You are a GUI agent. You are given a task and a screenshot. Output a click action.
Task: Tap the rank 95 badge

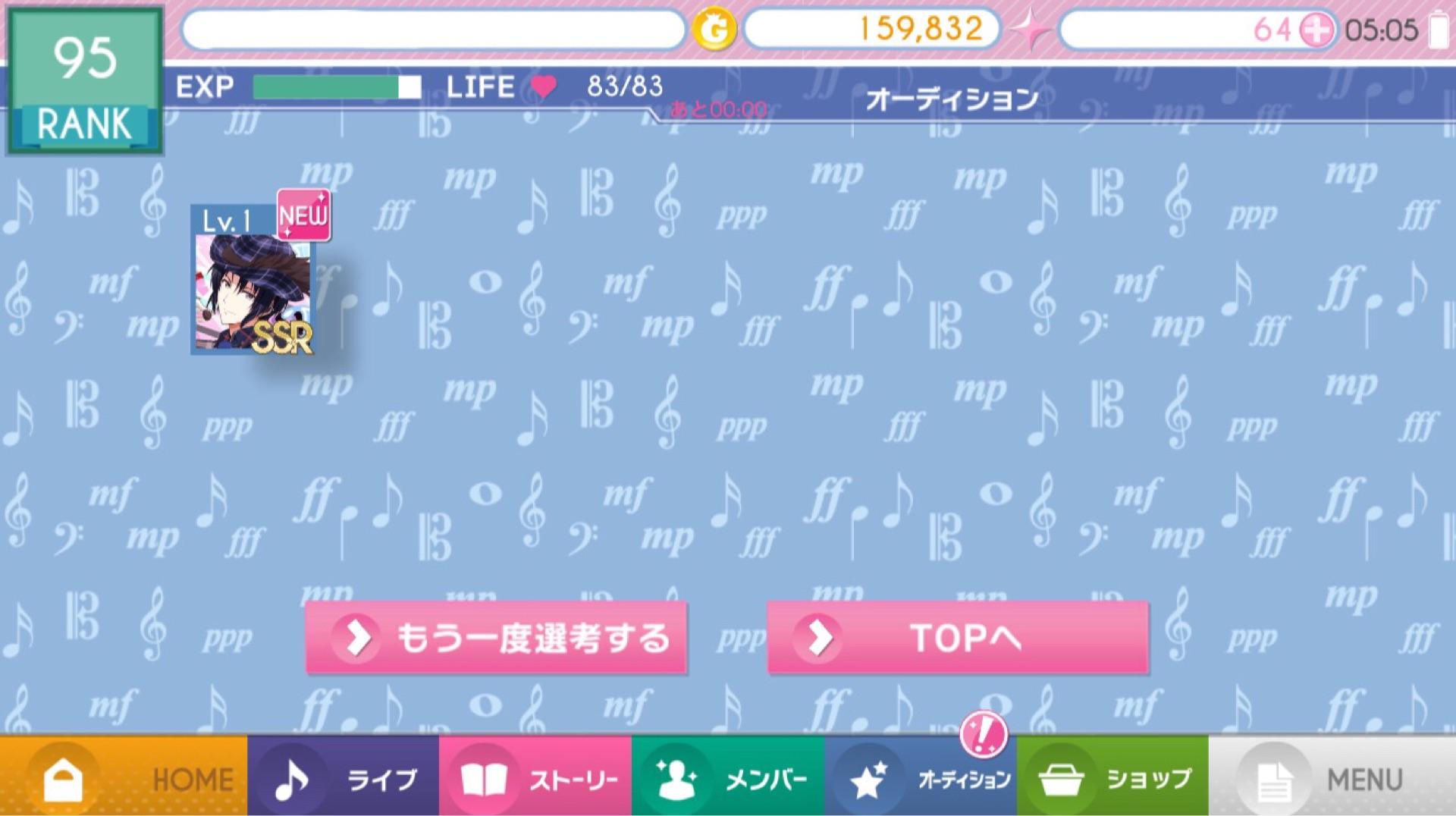pos(84,80)
